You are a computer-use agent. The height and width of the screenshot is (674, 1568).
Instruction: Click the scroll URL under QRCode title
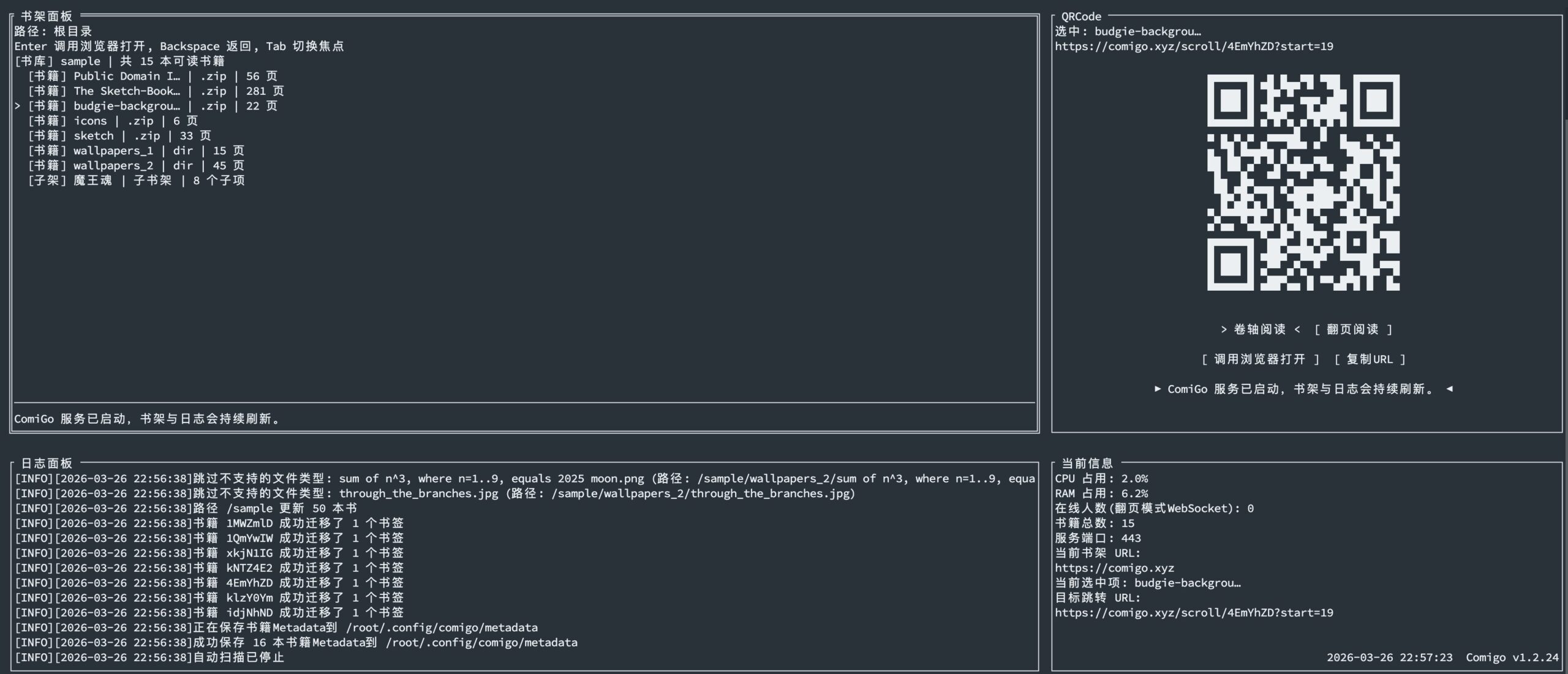1193,47
